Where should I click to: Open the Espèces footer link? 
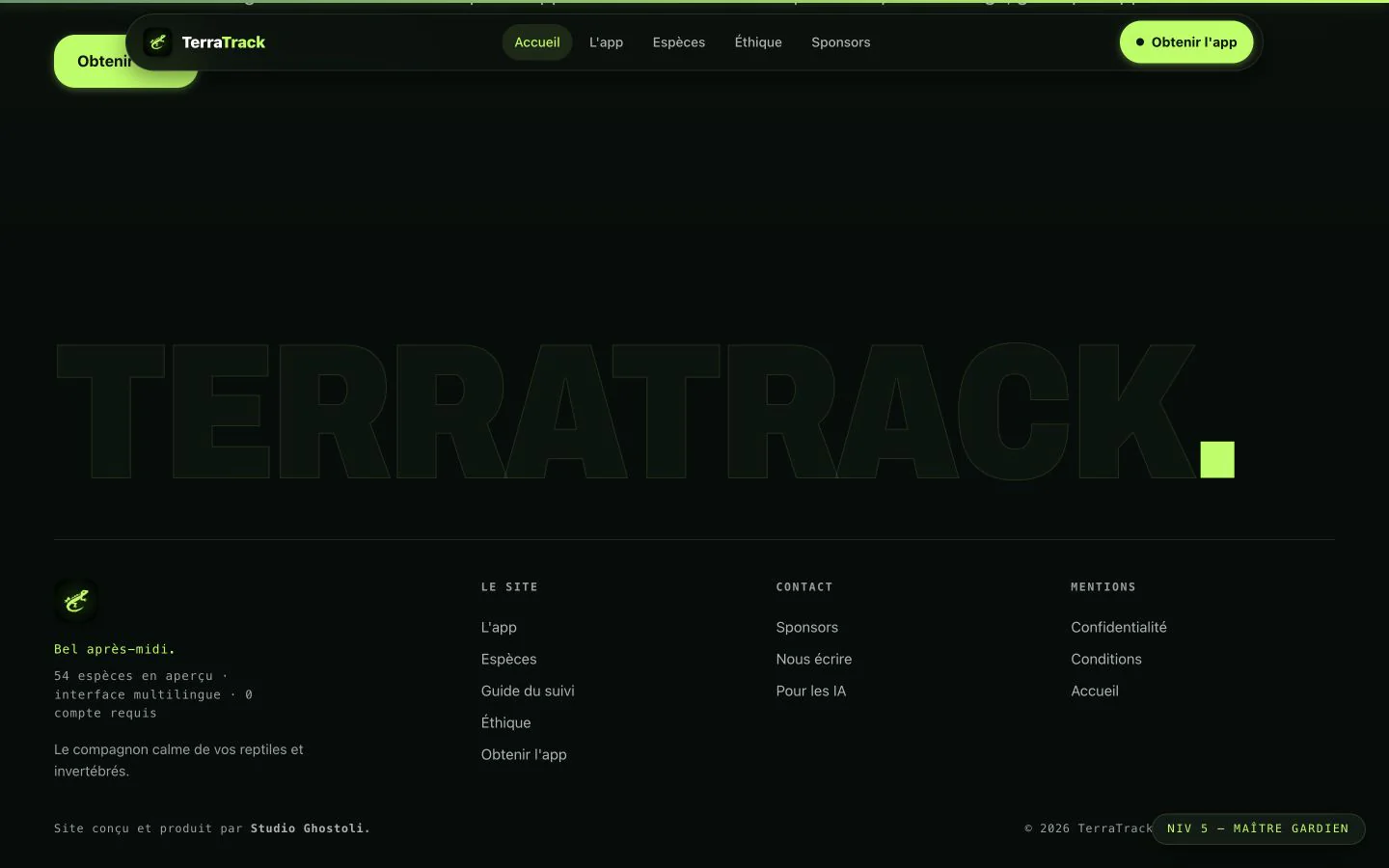(x=508, y=659)
